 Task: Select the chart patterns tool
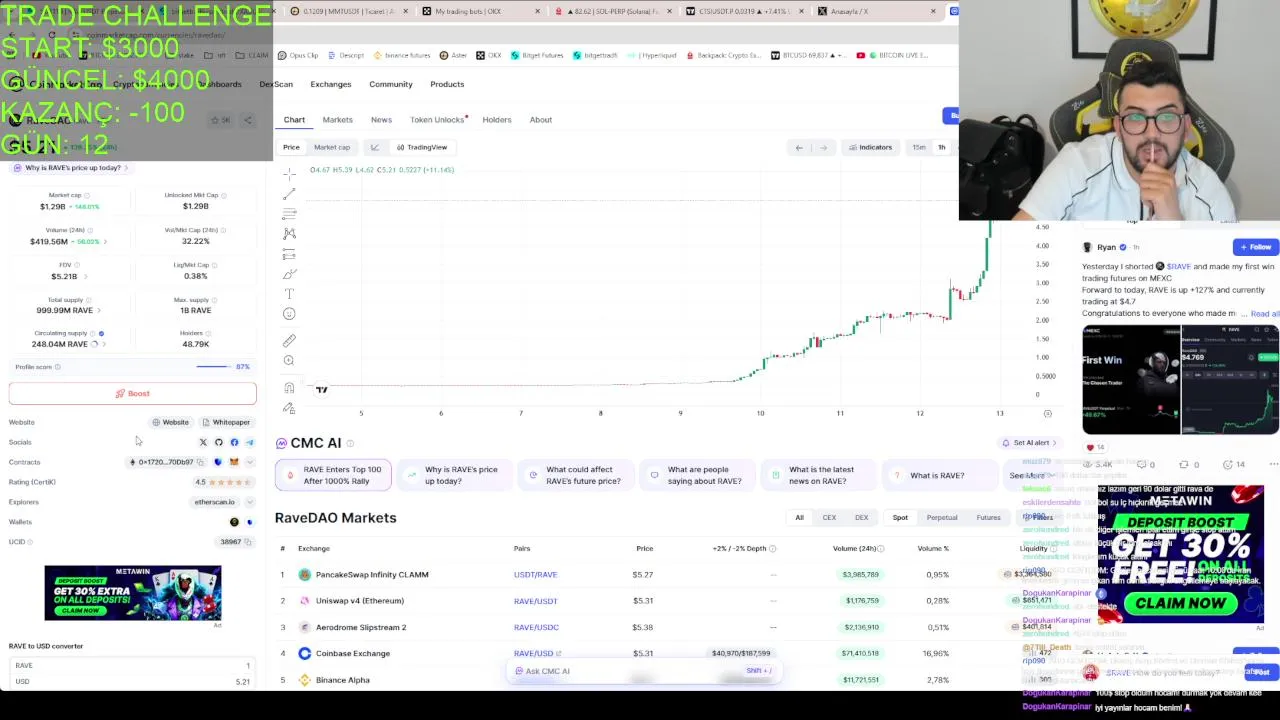pos(289,234)
